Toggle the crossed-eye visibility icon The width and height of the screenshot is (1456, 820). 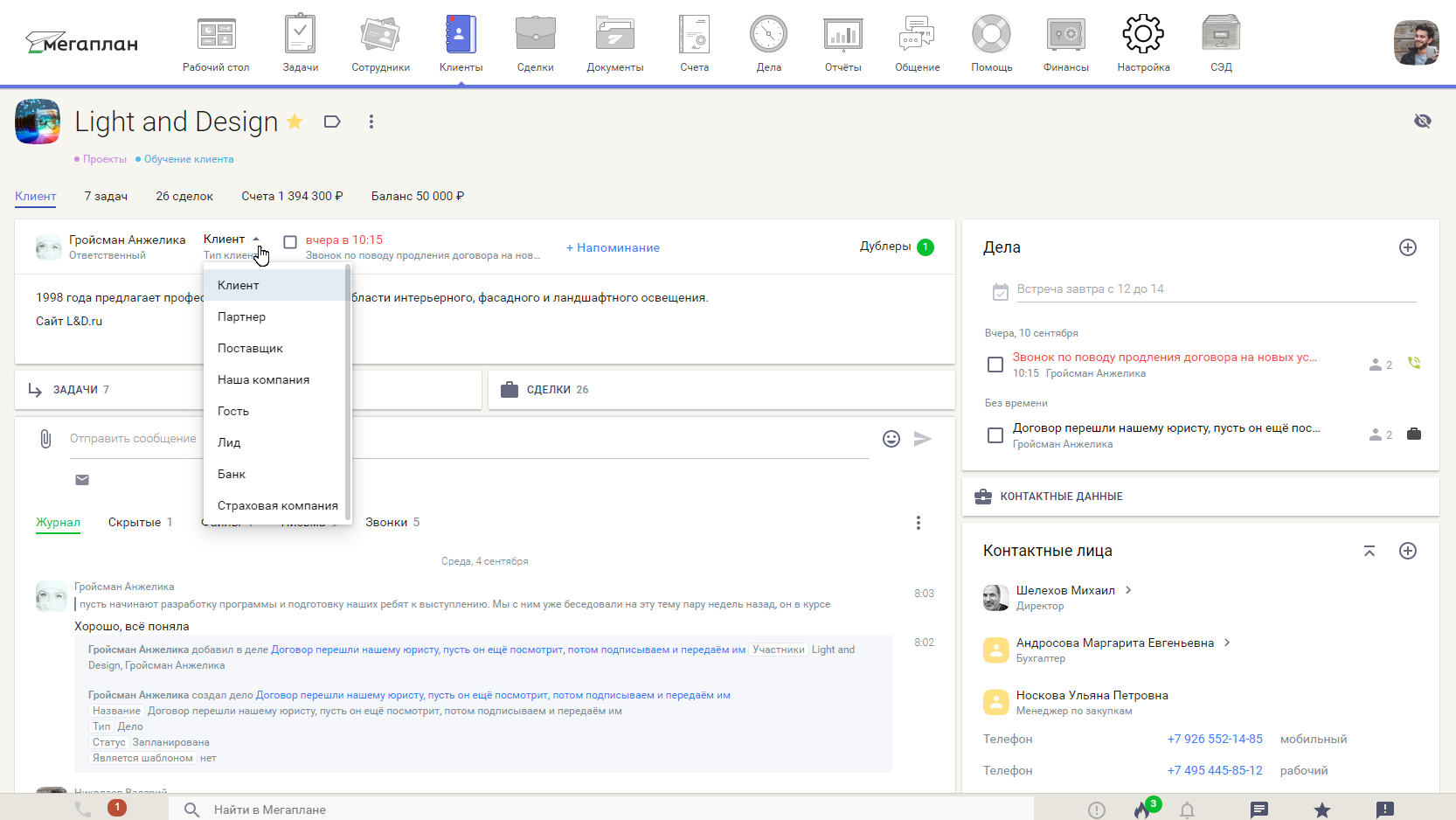[x=1423, y=121]
